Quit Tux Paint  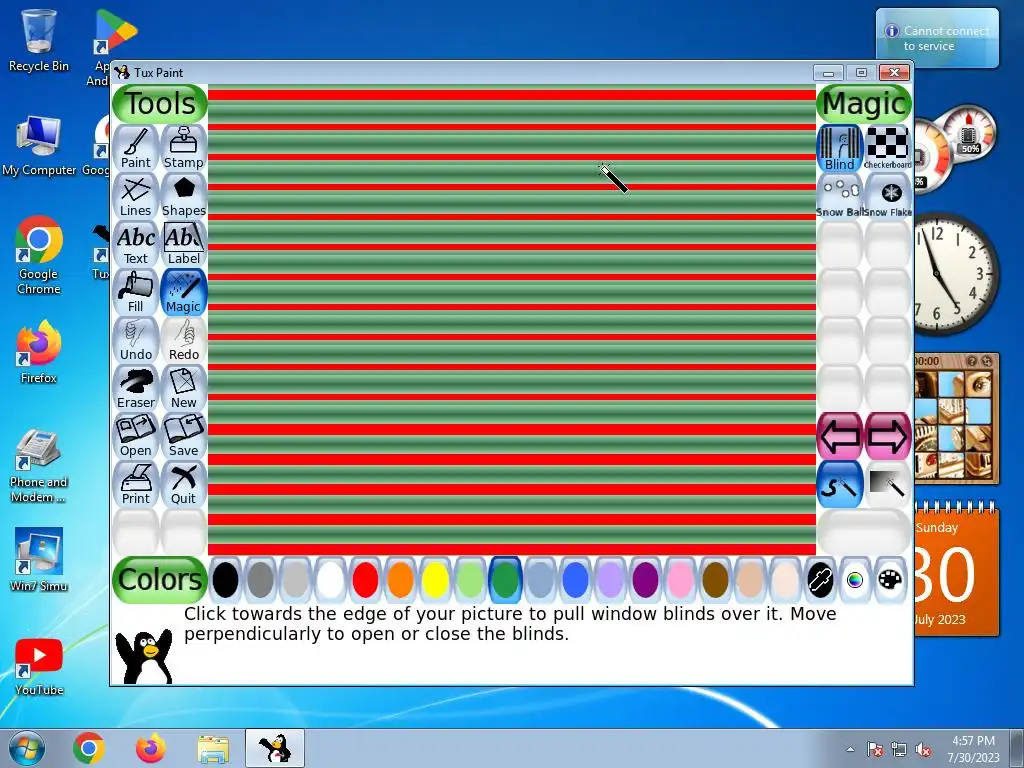[x=184, y=484]
